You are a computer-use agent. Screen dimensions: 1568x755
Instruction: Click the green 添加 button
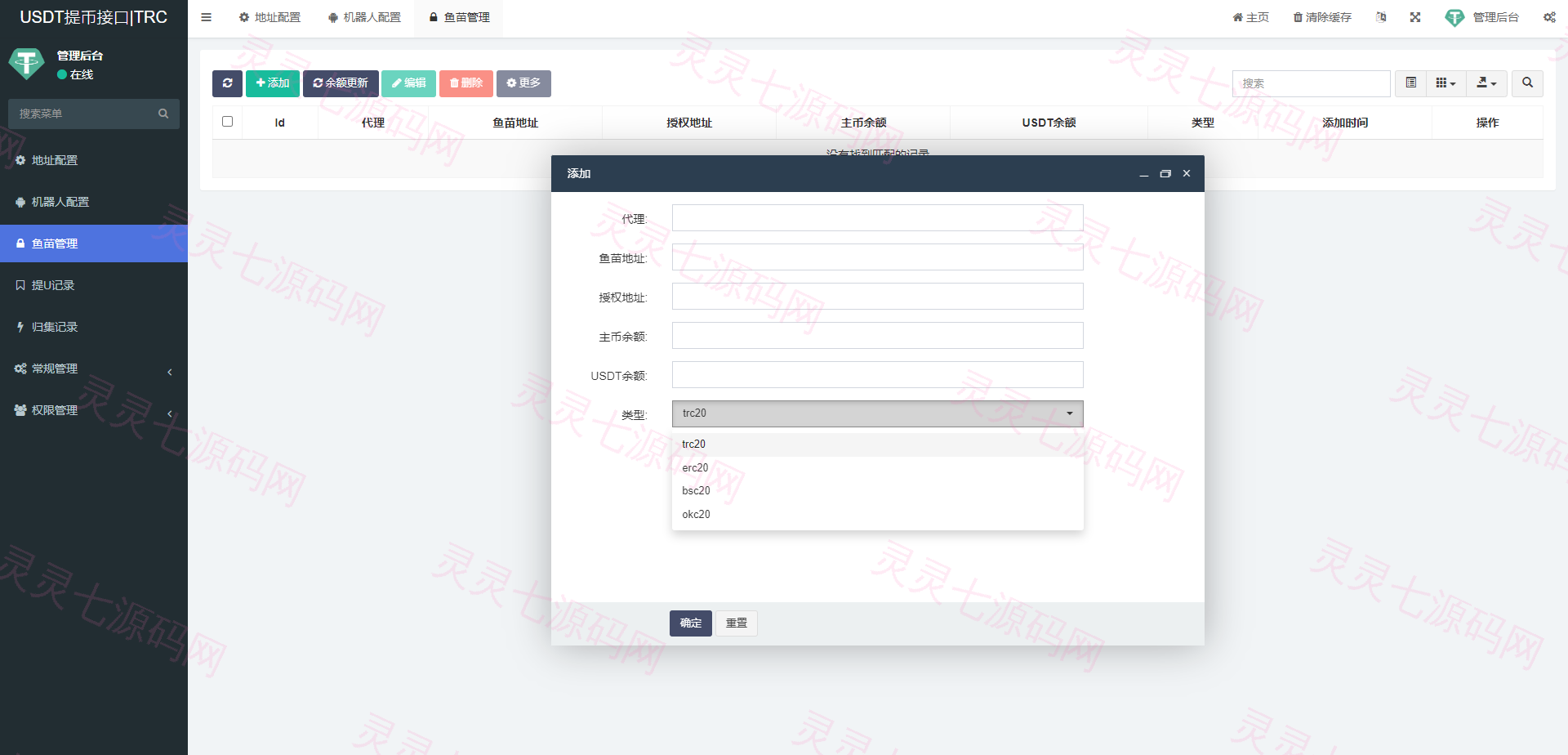(x=273, y=83)
